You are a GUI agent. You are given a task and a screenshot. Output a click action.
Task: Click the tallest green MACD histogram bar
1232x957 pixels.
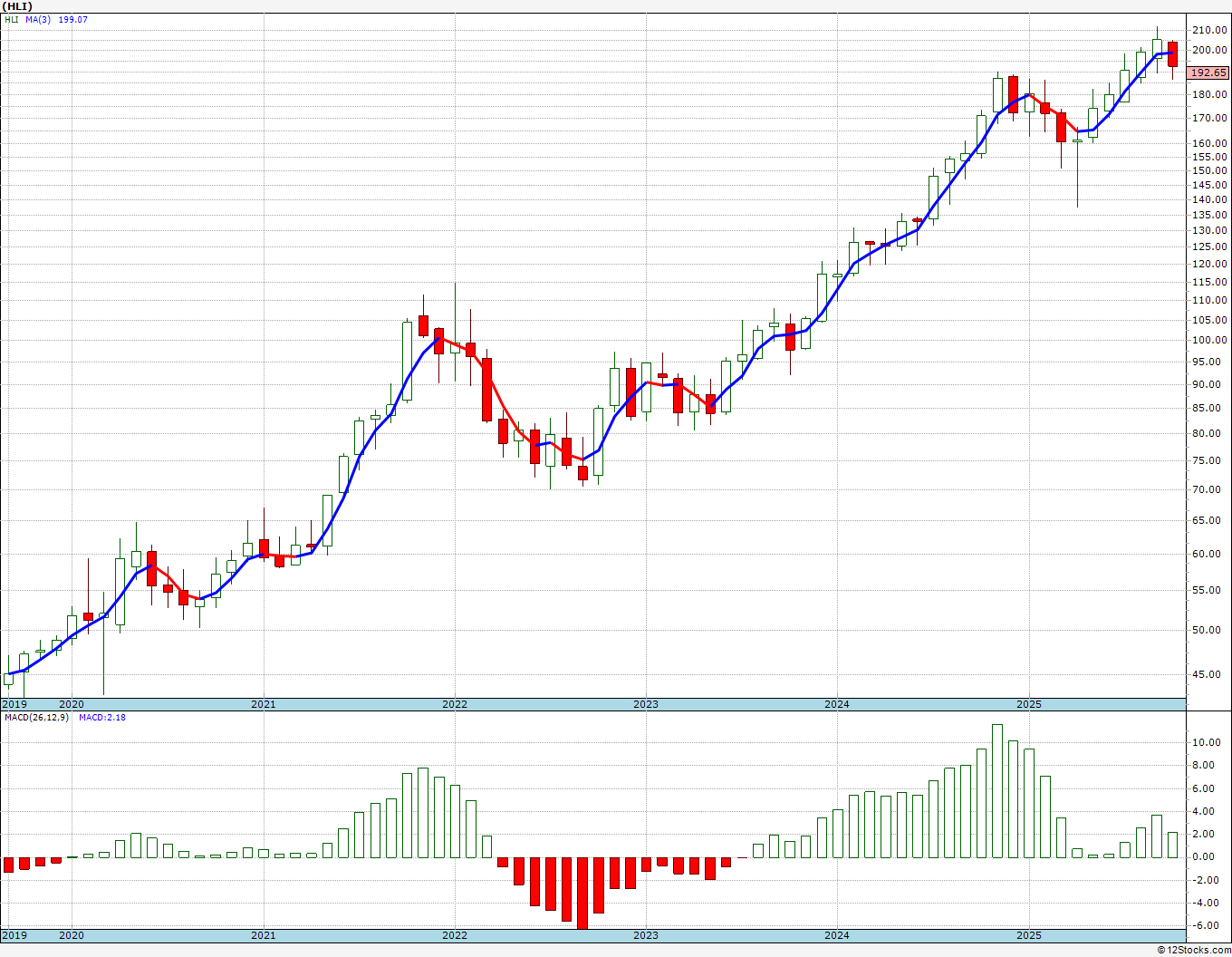pos(997,790)
